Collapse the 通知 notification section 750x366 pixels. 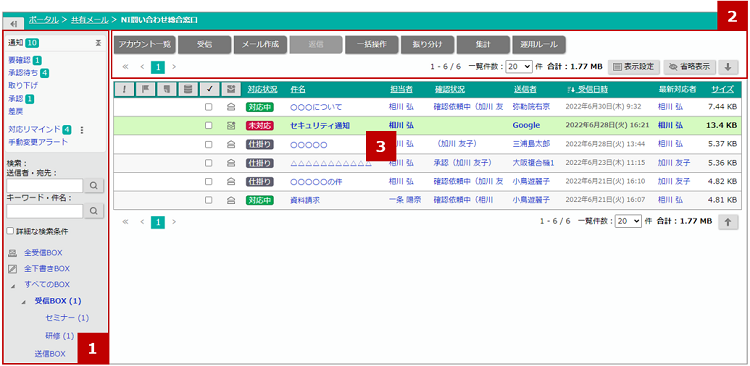98,43
